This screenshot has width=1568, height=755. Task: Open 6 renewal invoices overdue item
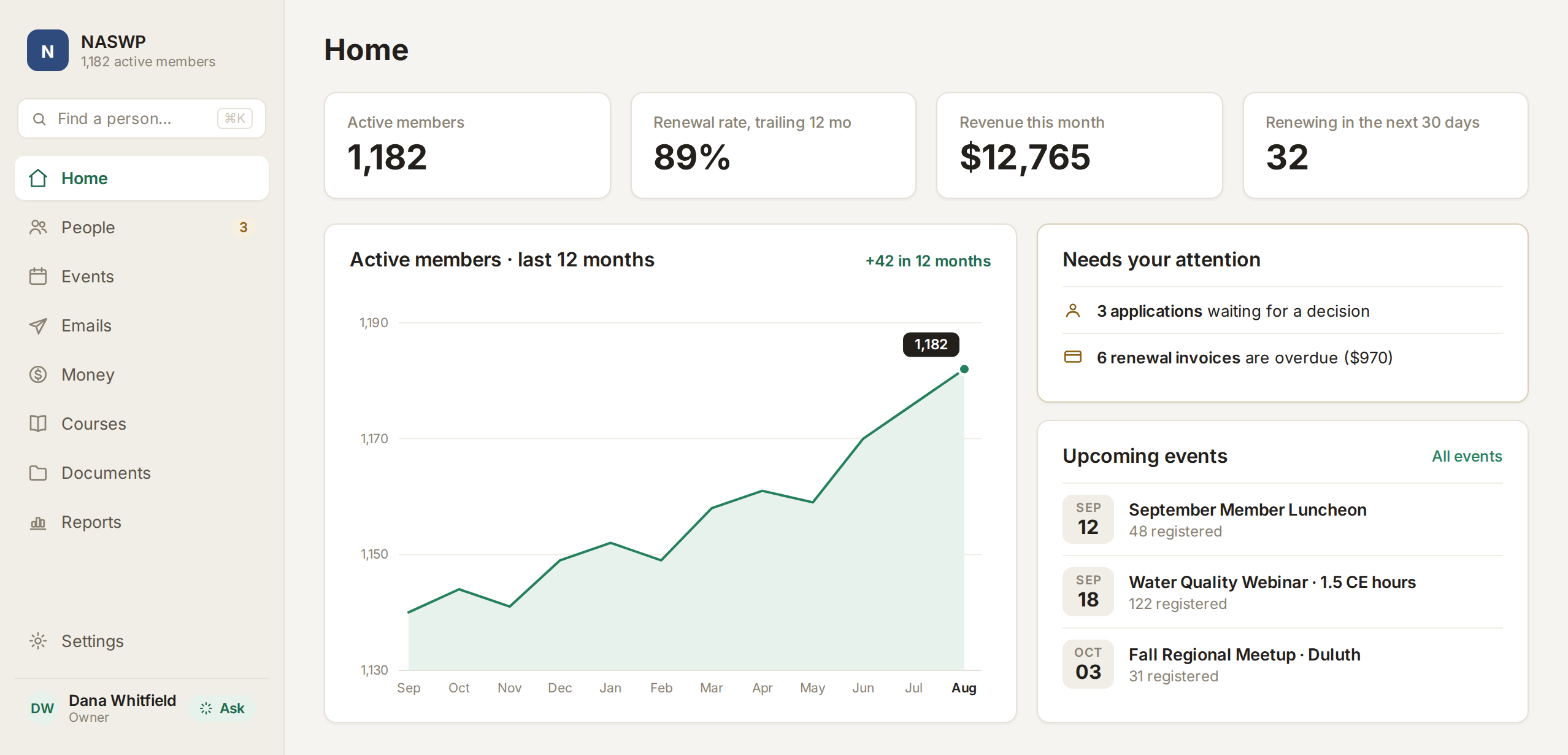1283,357
